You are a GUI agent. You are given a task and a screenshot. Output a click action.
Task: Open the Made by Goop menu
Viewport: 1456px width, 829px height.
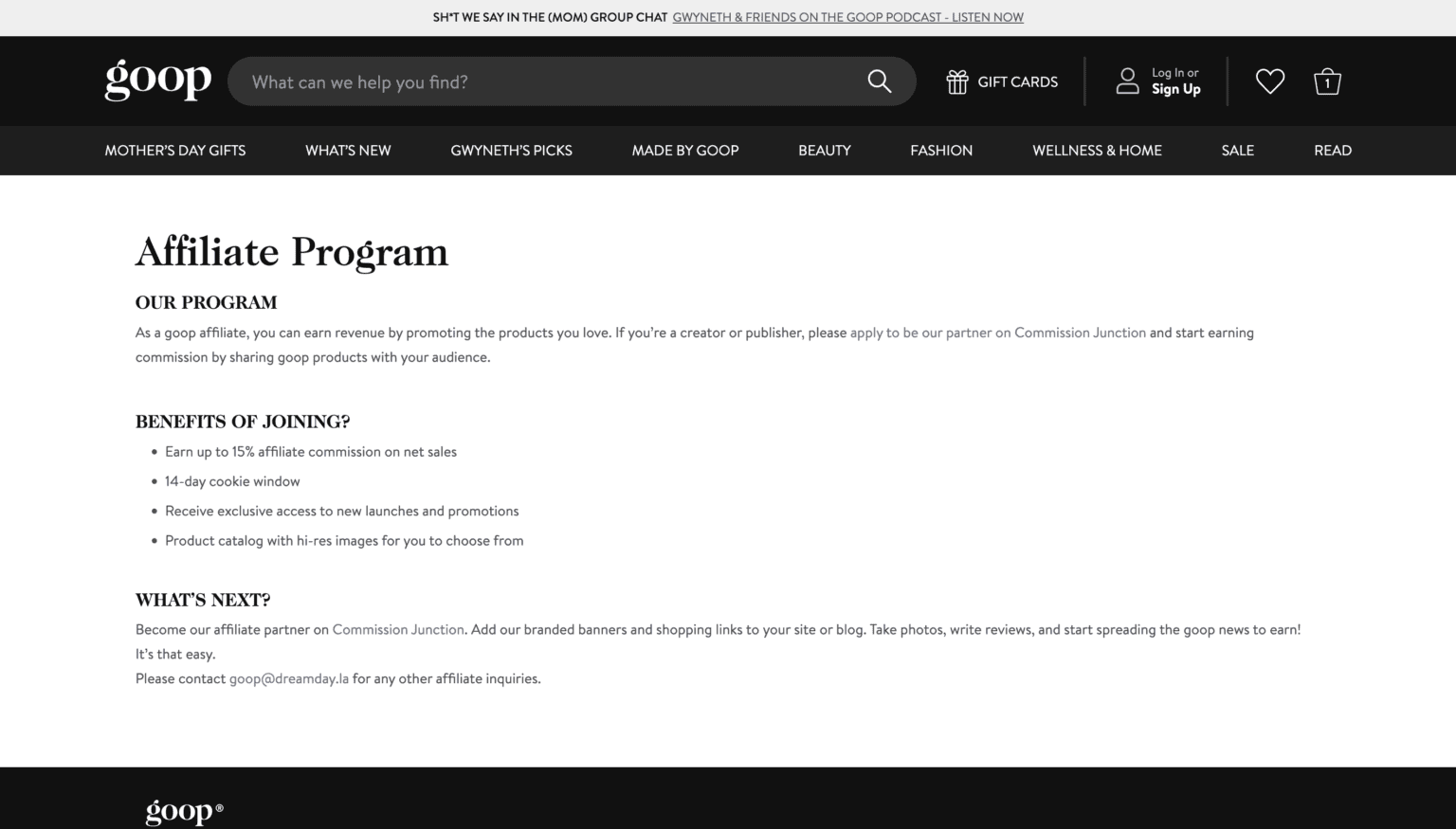684,150
